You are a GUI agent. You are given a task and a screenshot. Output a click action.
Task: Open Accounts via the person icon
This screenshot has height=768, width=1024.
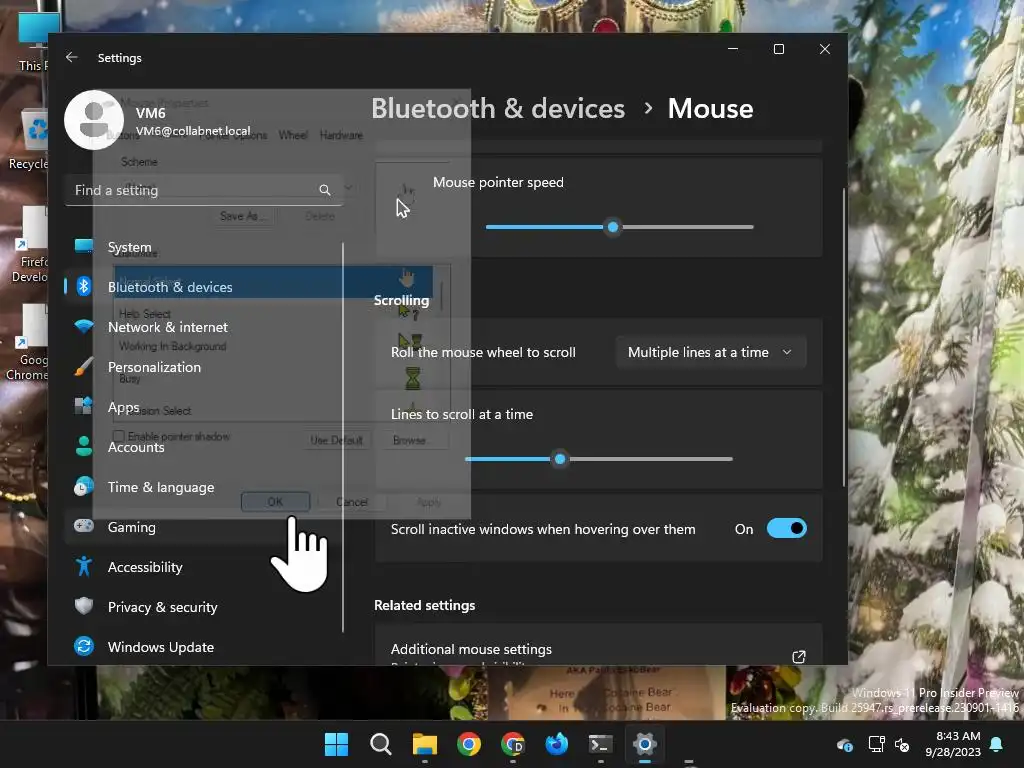tap(84, 446)
